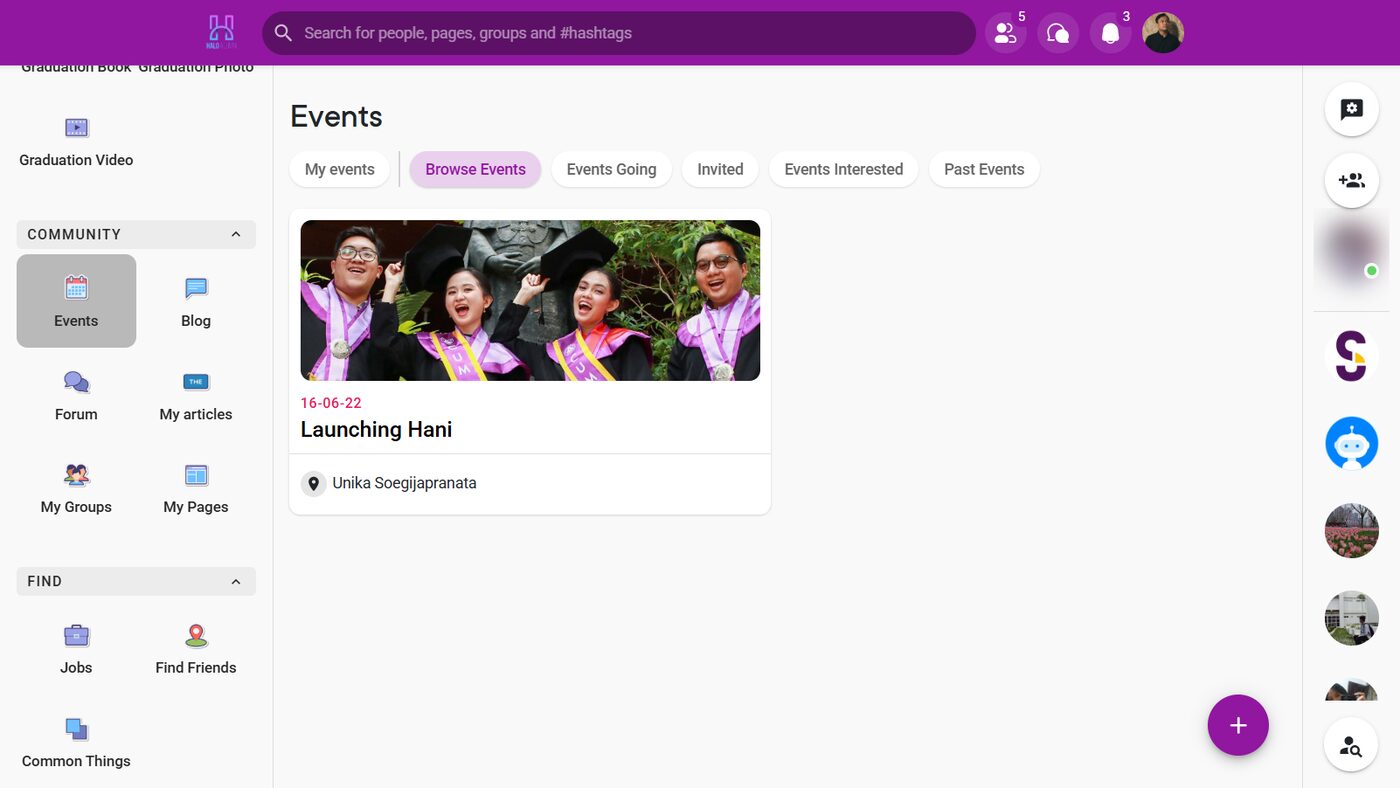Switch to the Past Events tab
This screenshot has height=788, width=1400.
(984, 169)
